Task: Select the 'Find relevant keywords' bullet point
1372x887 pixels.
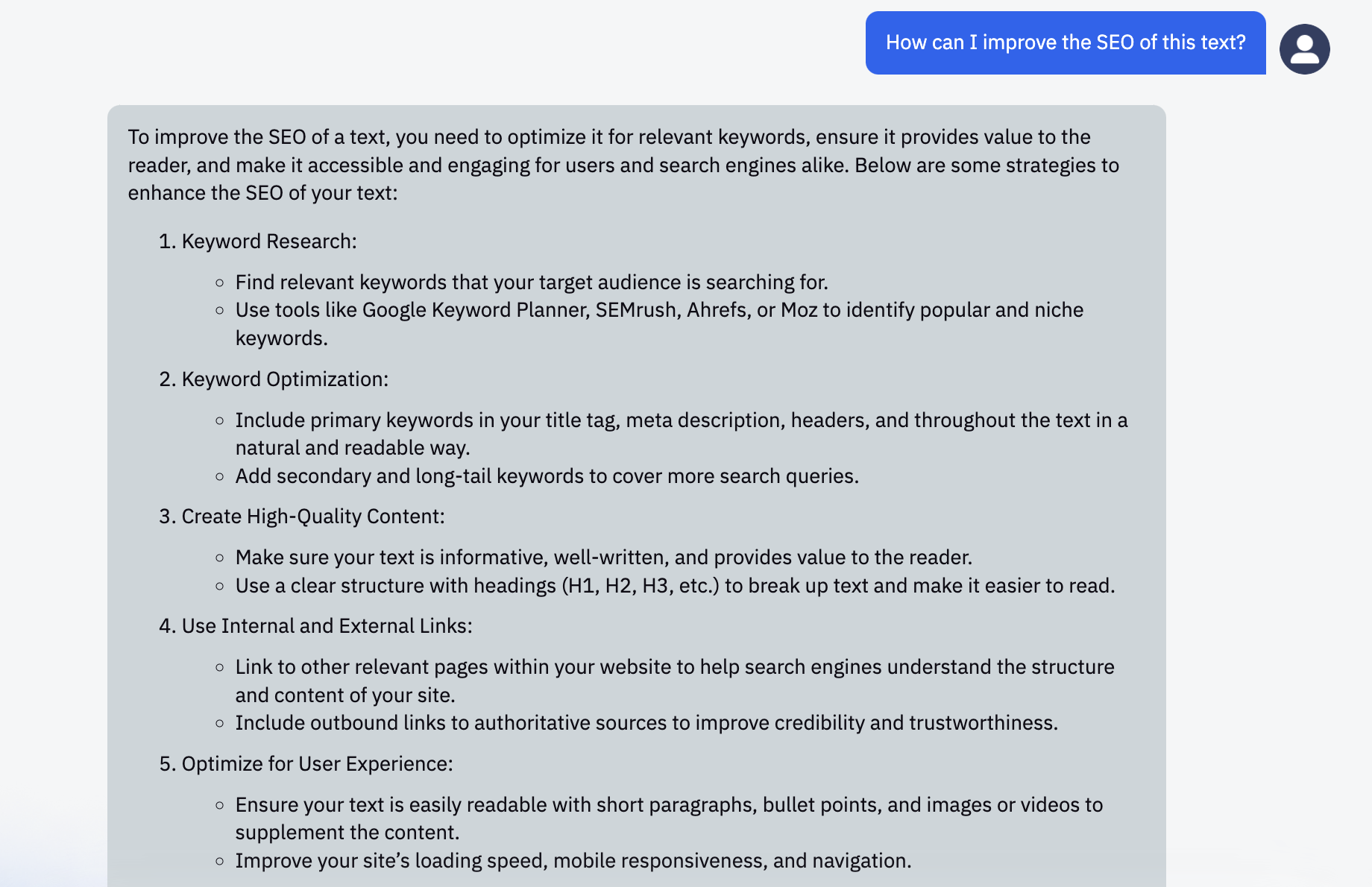Action: [531, 282]
